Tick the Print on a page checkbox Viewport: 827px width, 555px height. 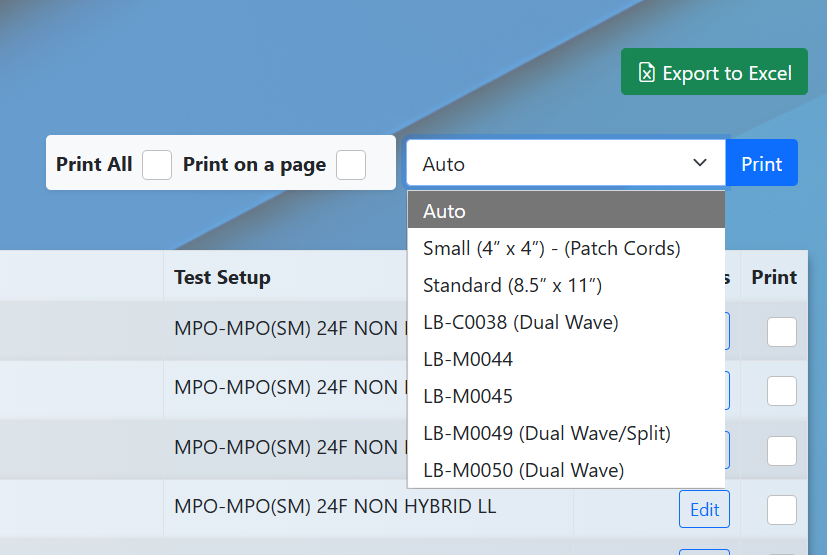point(351,164)
